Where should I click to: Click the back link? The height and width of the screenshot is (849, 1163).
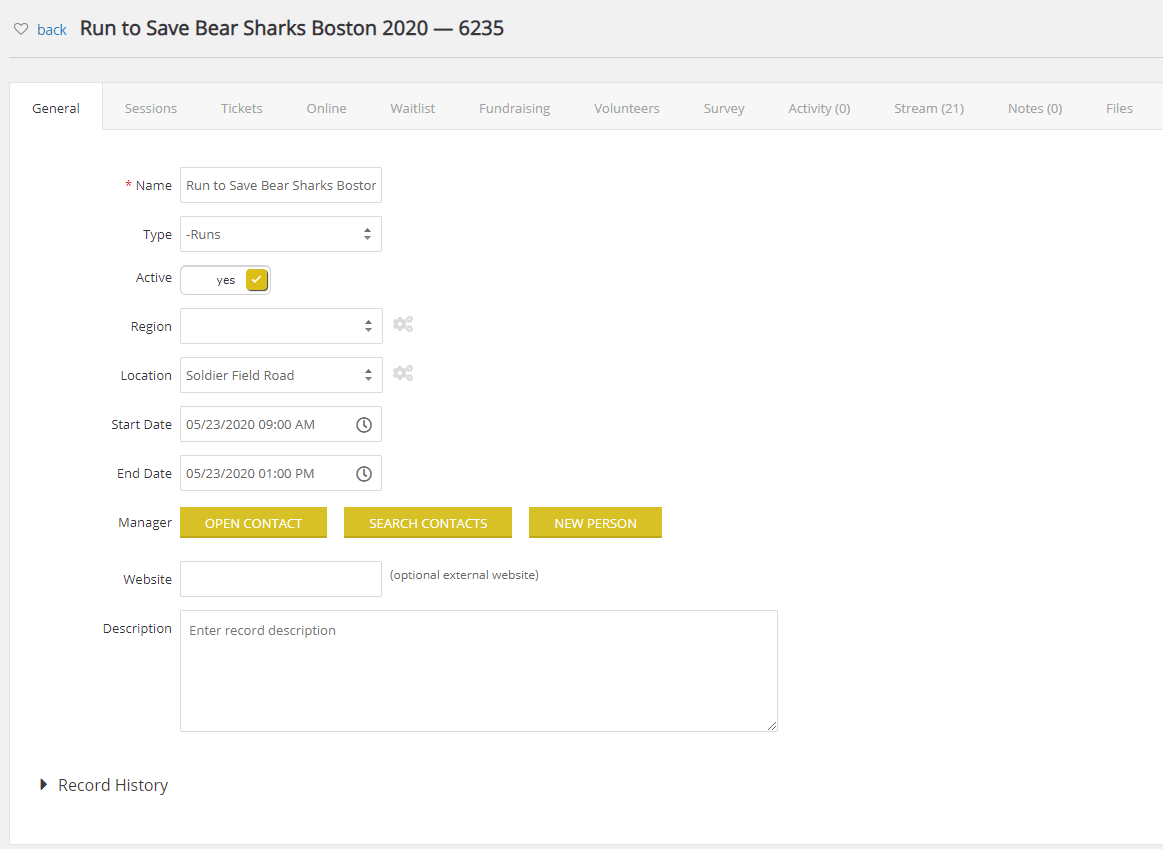click(x=52, y=30)
